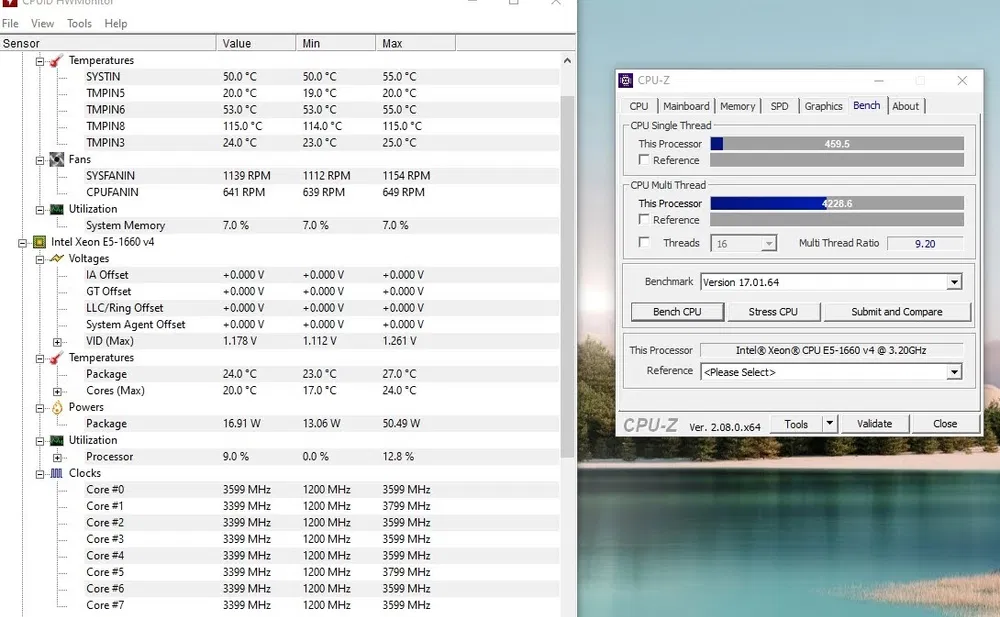Switch to the About tab
This screenshot has height=617, width=1000.
point(905,107)
